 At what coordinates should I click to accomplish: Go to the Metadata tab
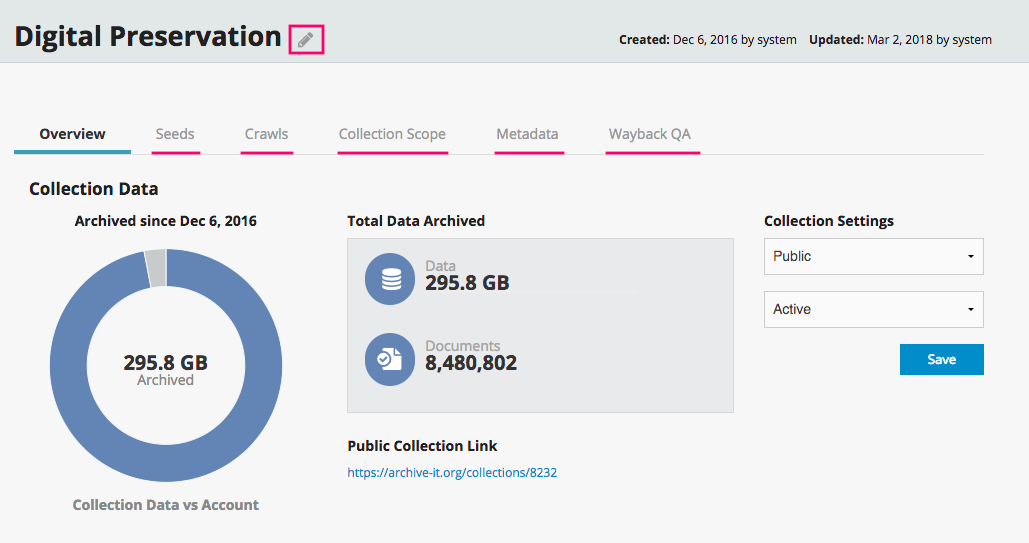pos(528,134)
